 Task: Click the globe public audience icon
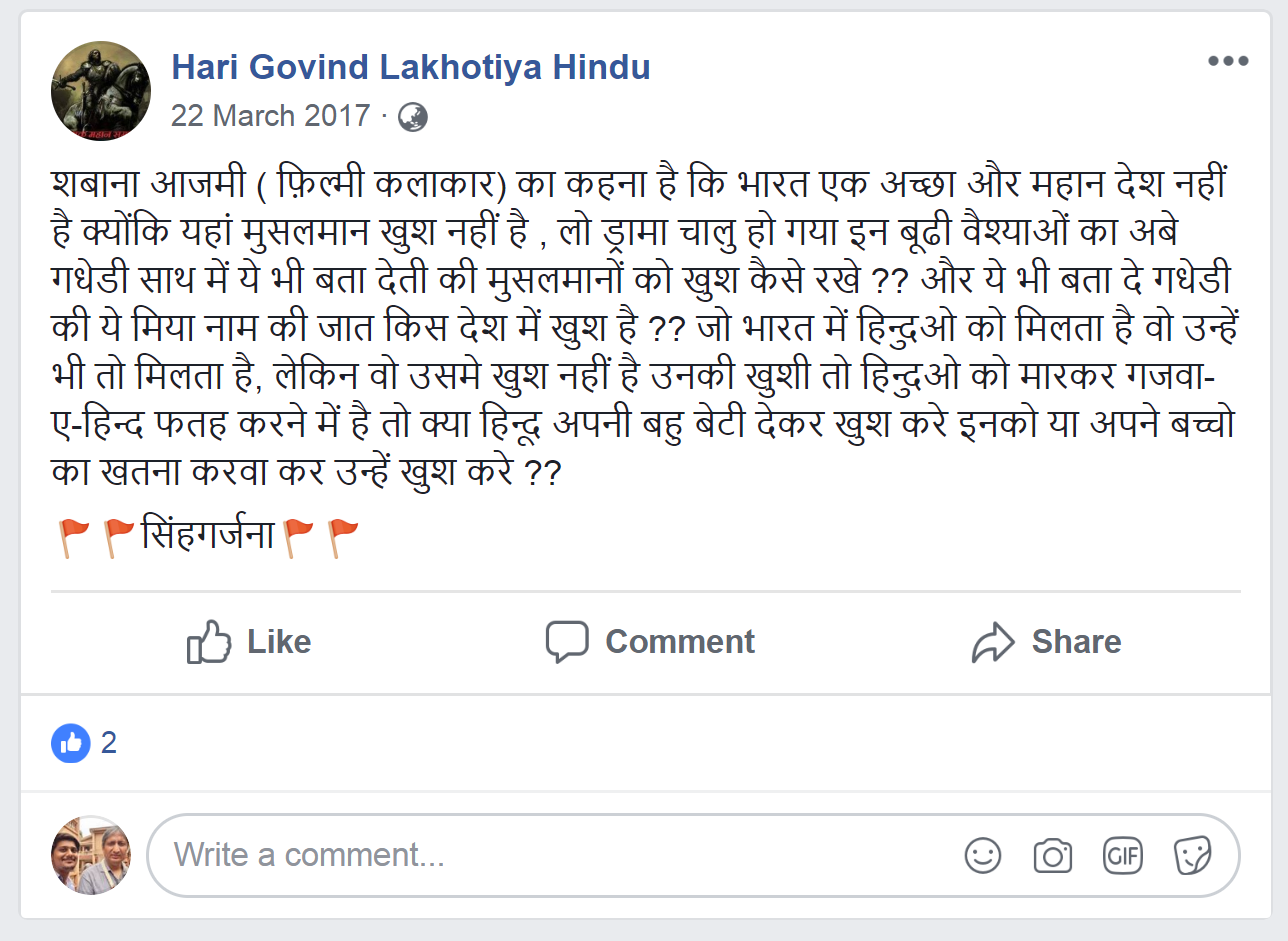point(412,117)
